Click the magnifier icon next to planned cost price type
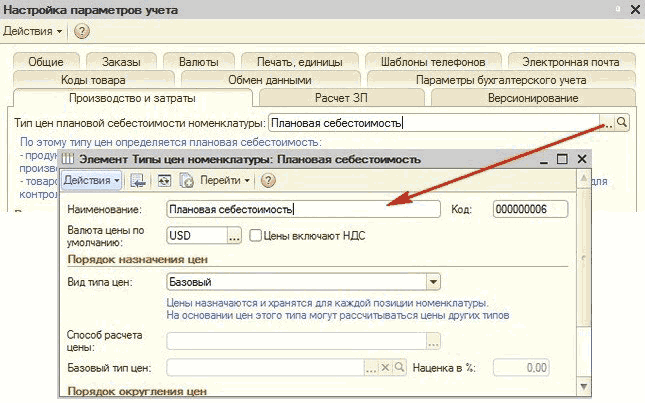This screenshot has height=403, width=645. pos(623,122)
